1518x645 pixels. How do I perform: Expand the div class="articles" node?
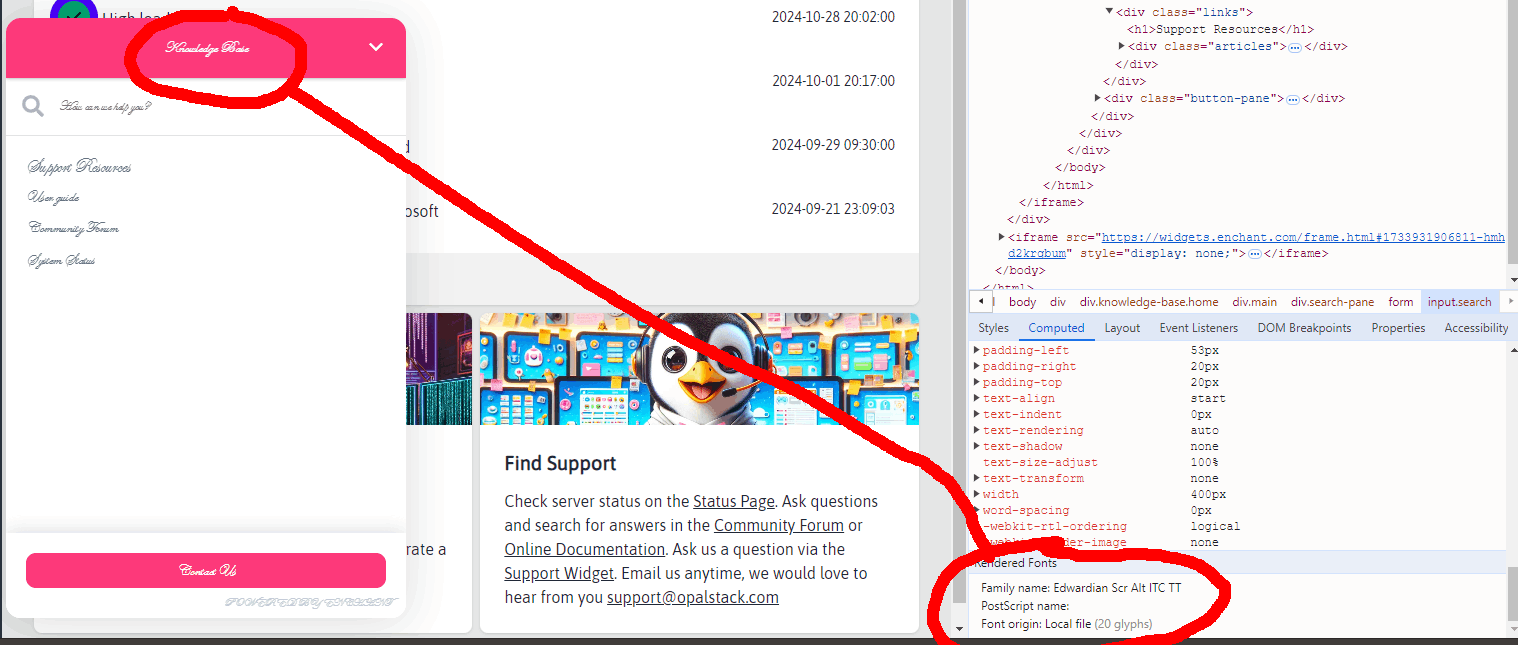[1121, 47]
